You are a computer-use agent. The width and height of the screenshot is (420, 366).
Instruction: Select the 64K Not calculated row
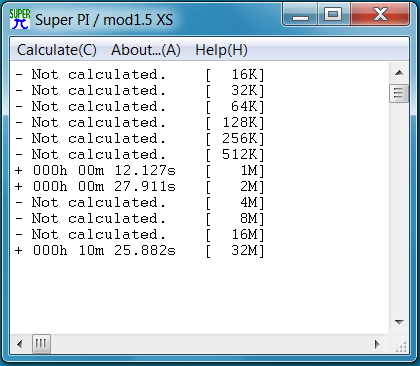(x=140, y=107)
